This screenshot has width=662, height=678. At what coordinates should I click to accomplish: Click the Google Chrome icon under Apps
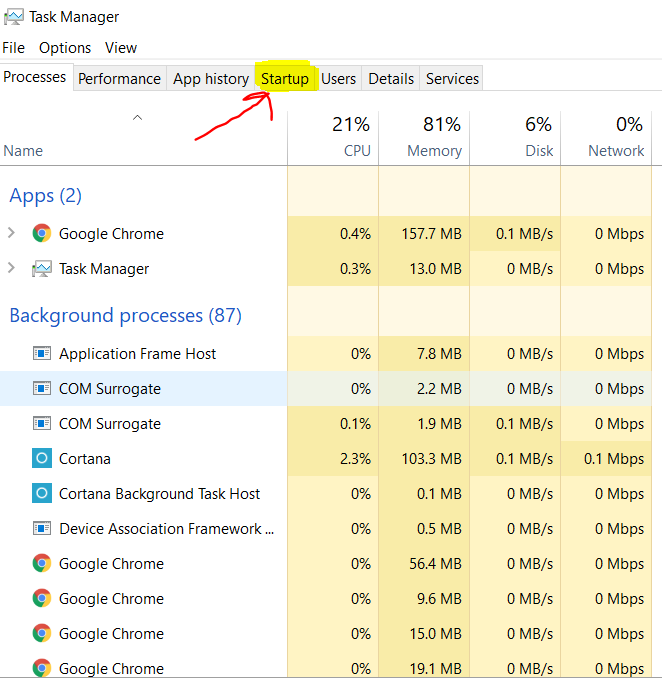(41, 234)
